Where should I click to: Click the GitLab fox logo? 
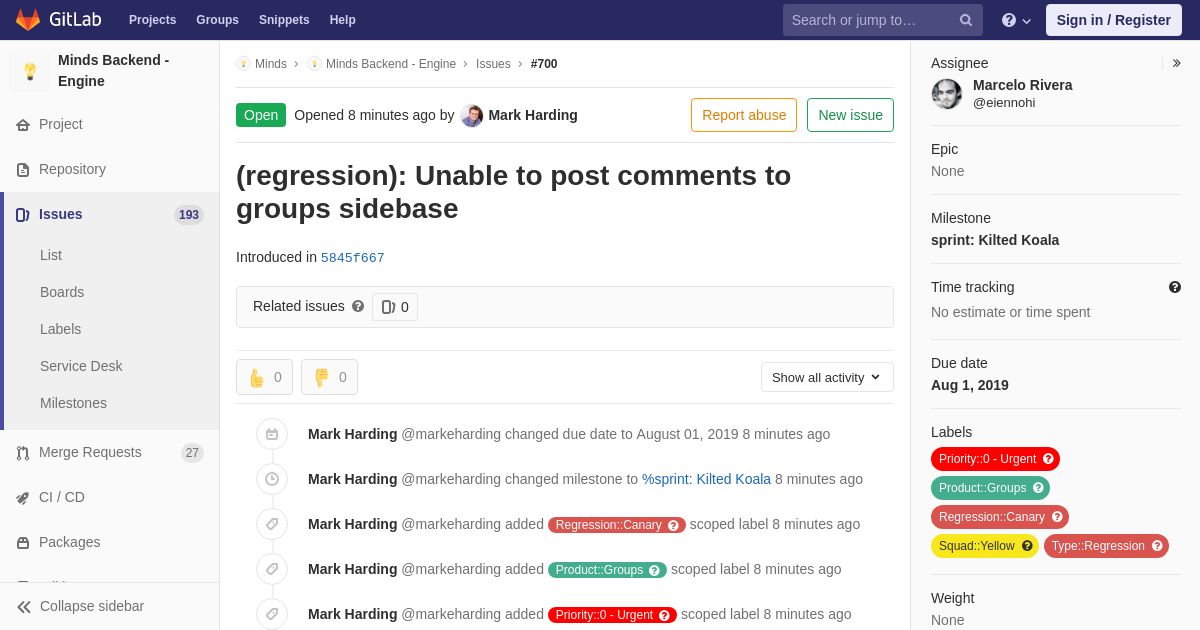point(28,20)
